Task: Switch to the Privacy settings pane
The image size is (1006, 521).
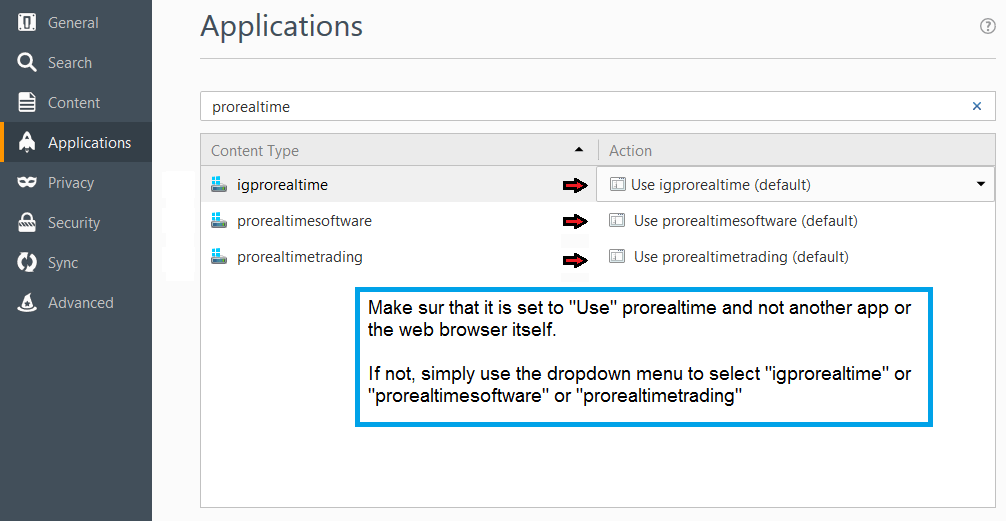Action: click(70, 183)
